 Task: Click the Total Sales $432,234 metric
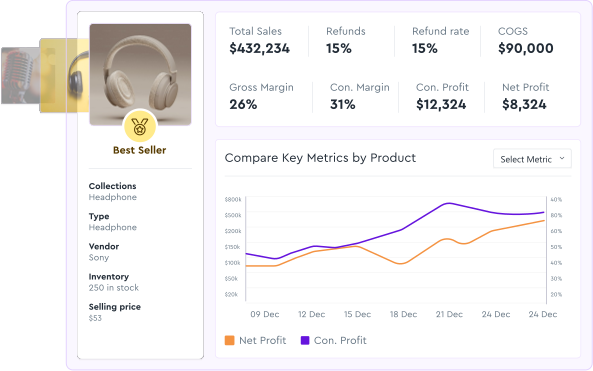point(259,40)
